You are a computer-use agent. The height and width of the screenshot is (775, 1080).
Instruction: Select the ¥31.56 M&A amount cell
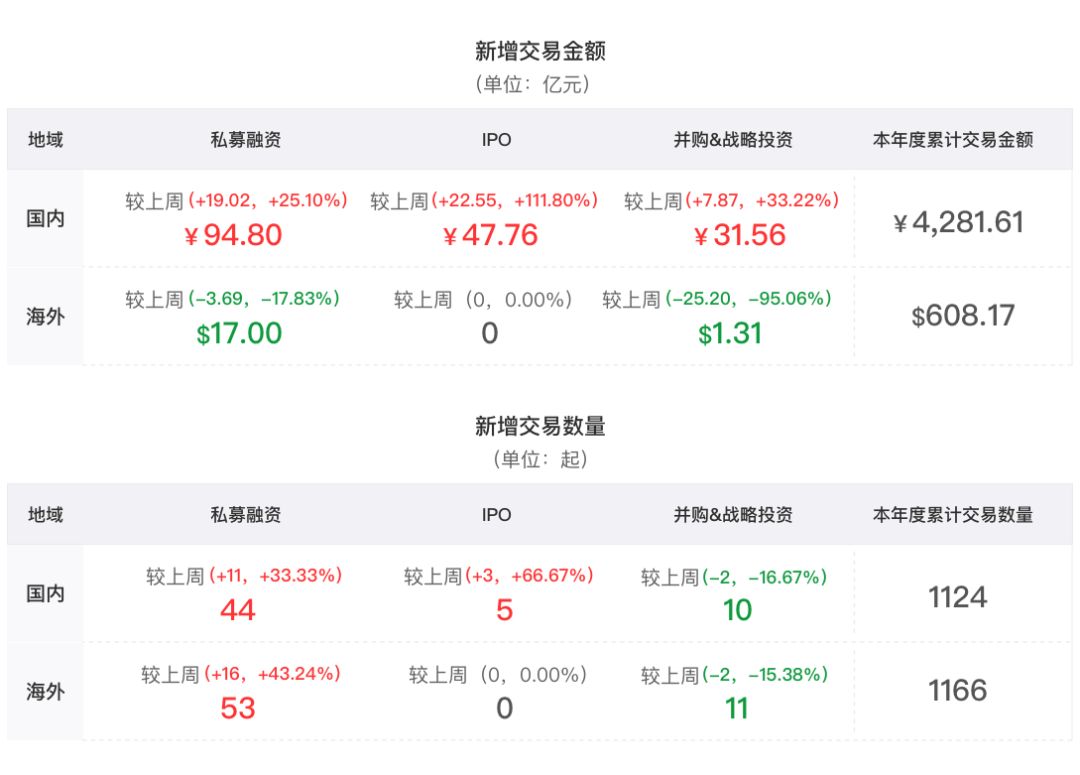coord(739,235)
